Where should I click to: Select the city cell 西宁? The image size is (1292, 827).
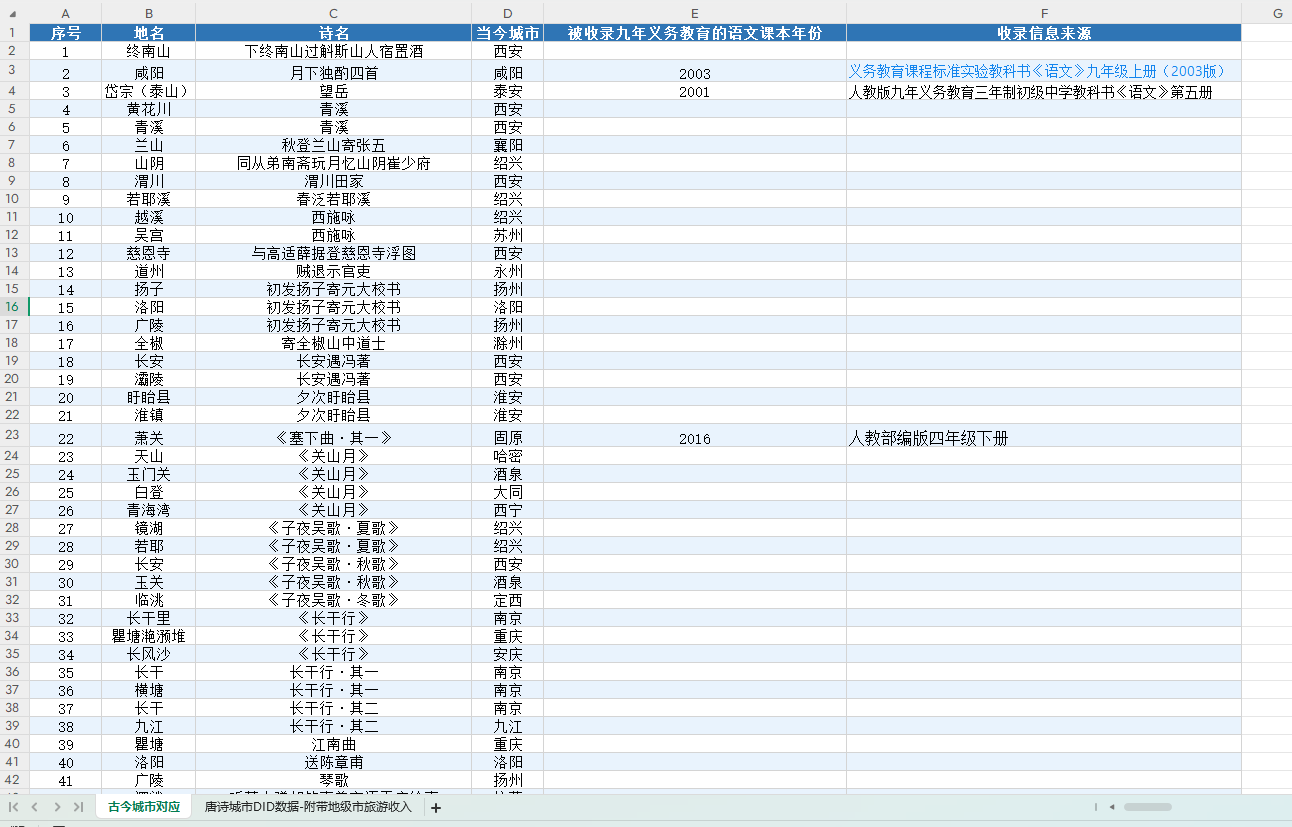click(508, 510)
